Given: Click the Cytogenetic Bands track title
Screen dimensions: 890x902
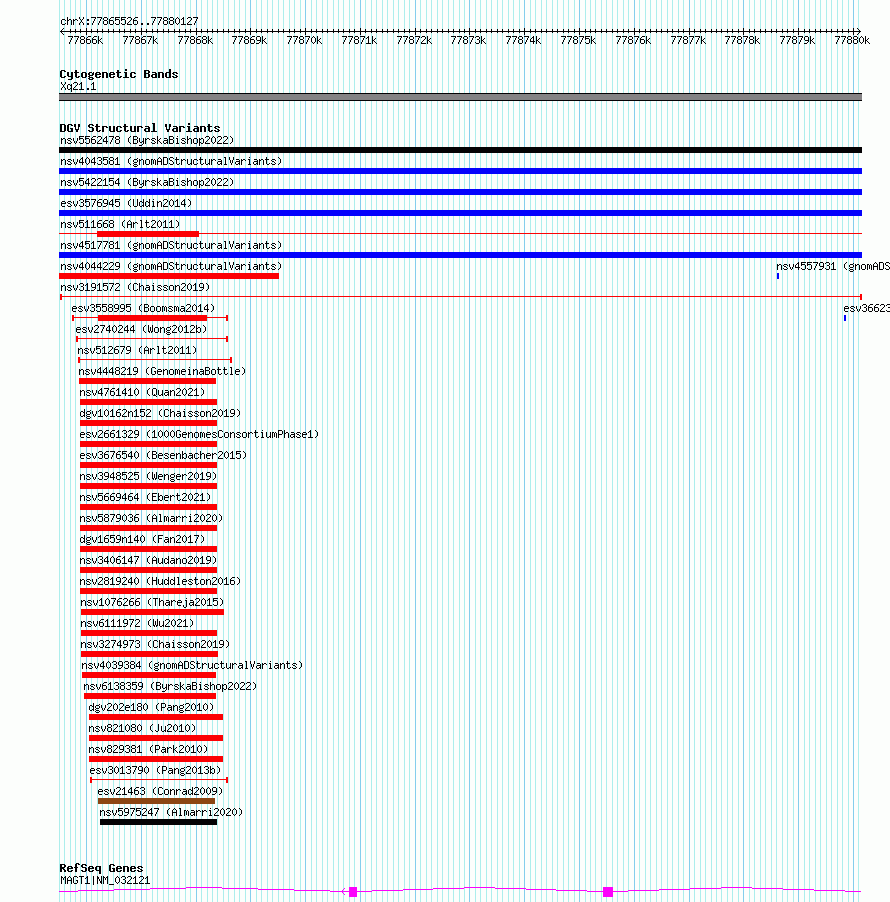Looking at the screenshot, I should tap(119, 74).
